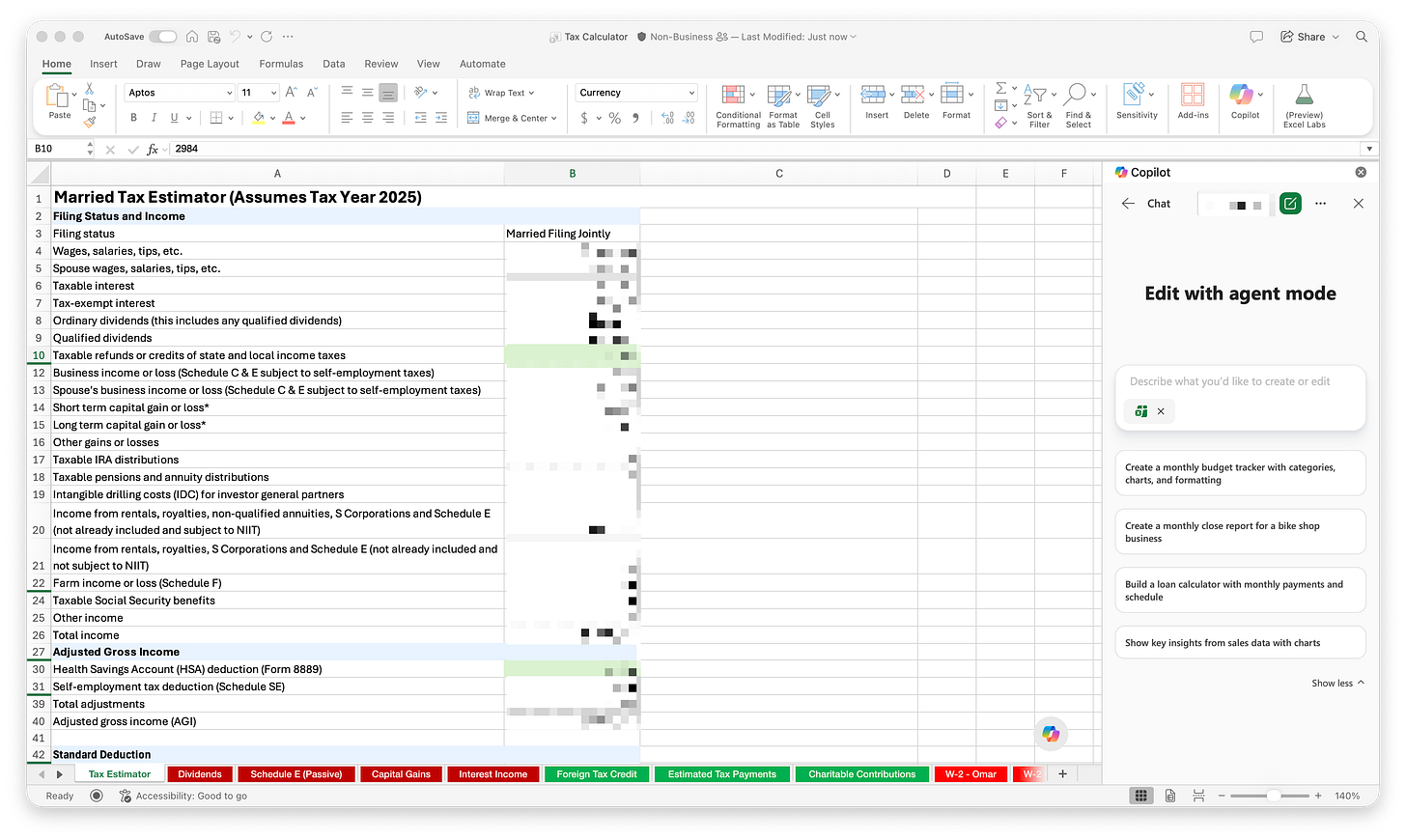1406x840 pixels.
Task: Center text horizontally
Action: 367,118
